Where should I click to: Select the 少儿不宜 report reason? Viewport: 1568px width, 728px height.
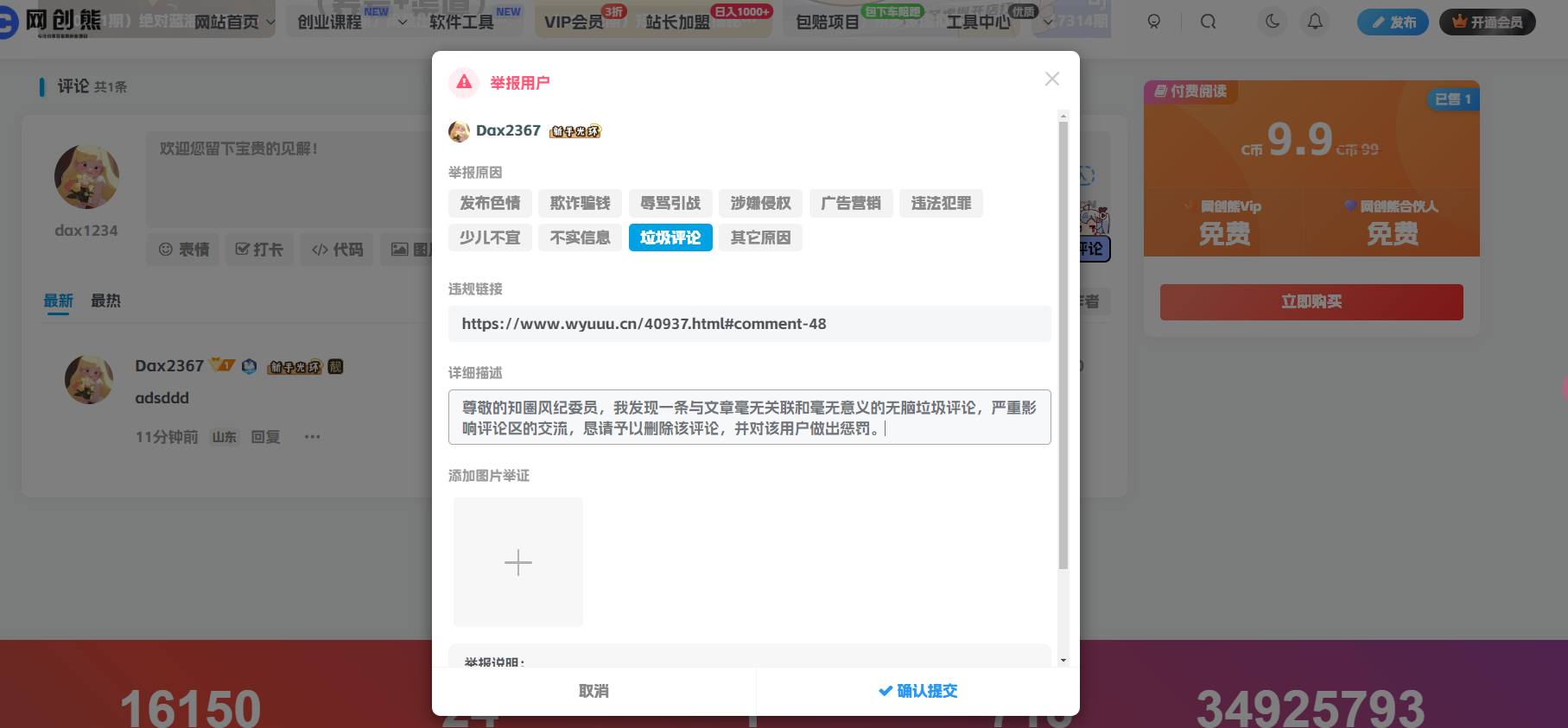point(490,237)
